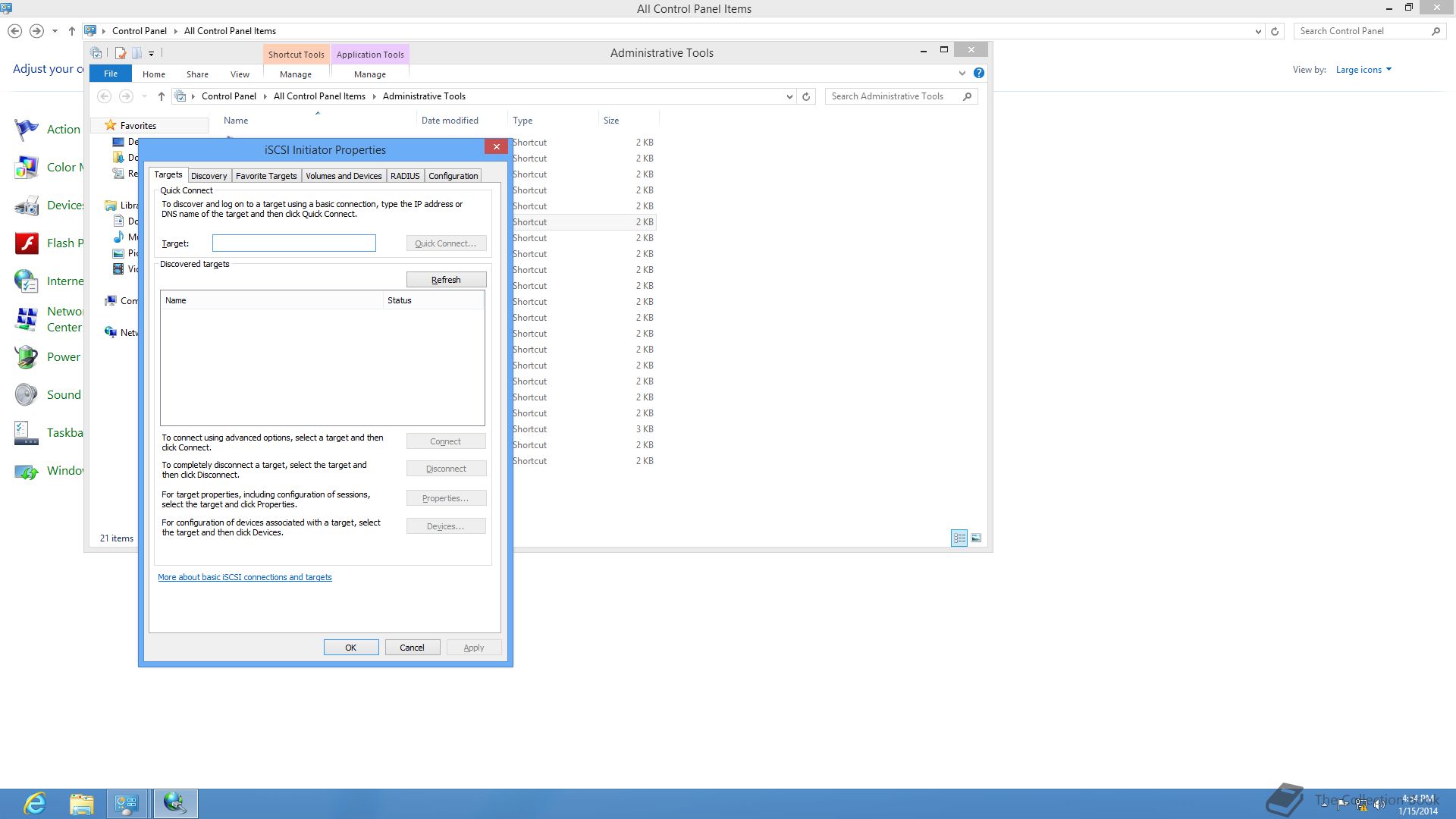
Task: Open the Windows Update icon
Action: pyautogui.click(x=27, y=471)
